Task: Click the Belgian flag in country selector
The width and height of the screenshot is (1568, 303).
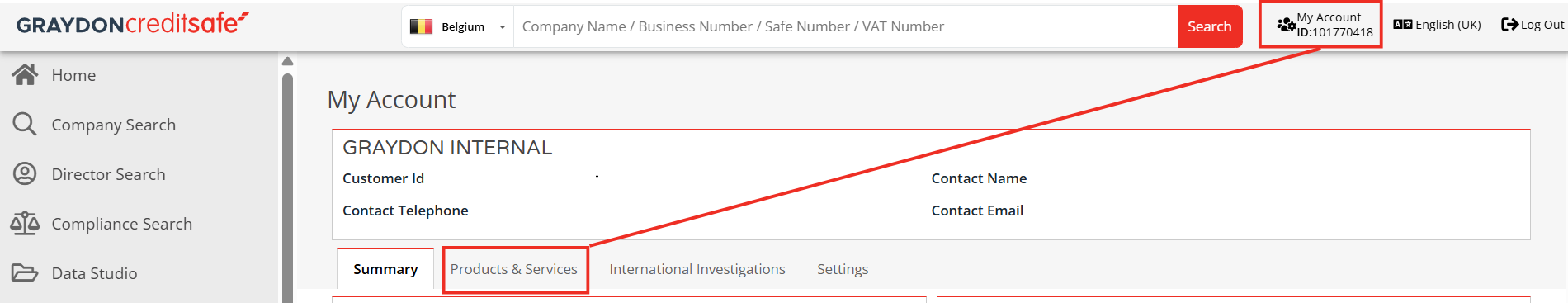Action: click(x=422, y=26)
